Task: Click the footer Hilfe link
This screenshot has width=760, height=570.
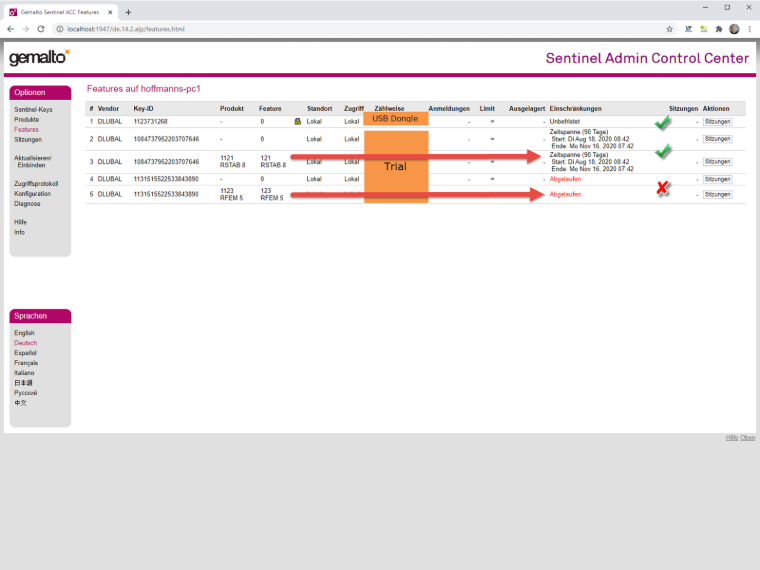Action: click(x=732, y=438)
